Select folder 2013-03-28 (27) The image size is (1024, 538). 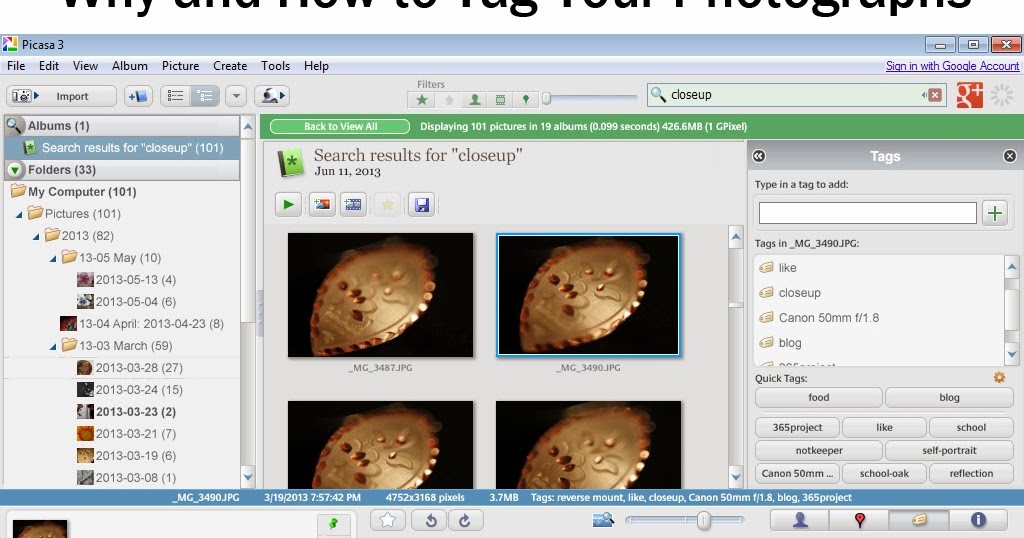(130, 368)
